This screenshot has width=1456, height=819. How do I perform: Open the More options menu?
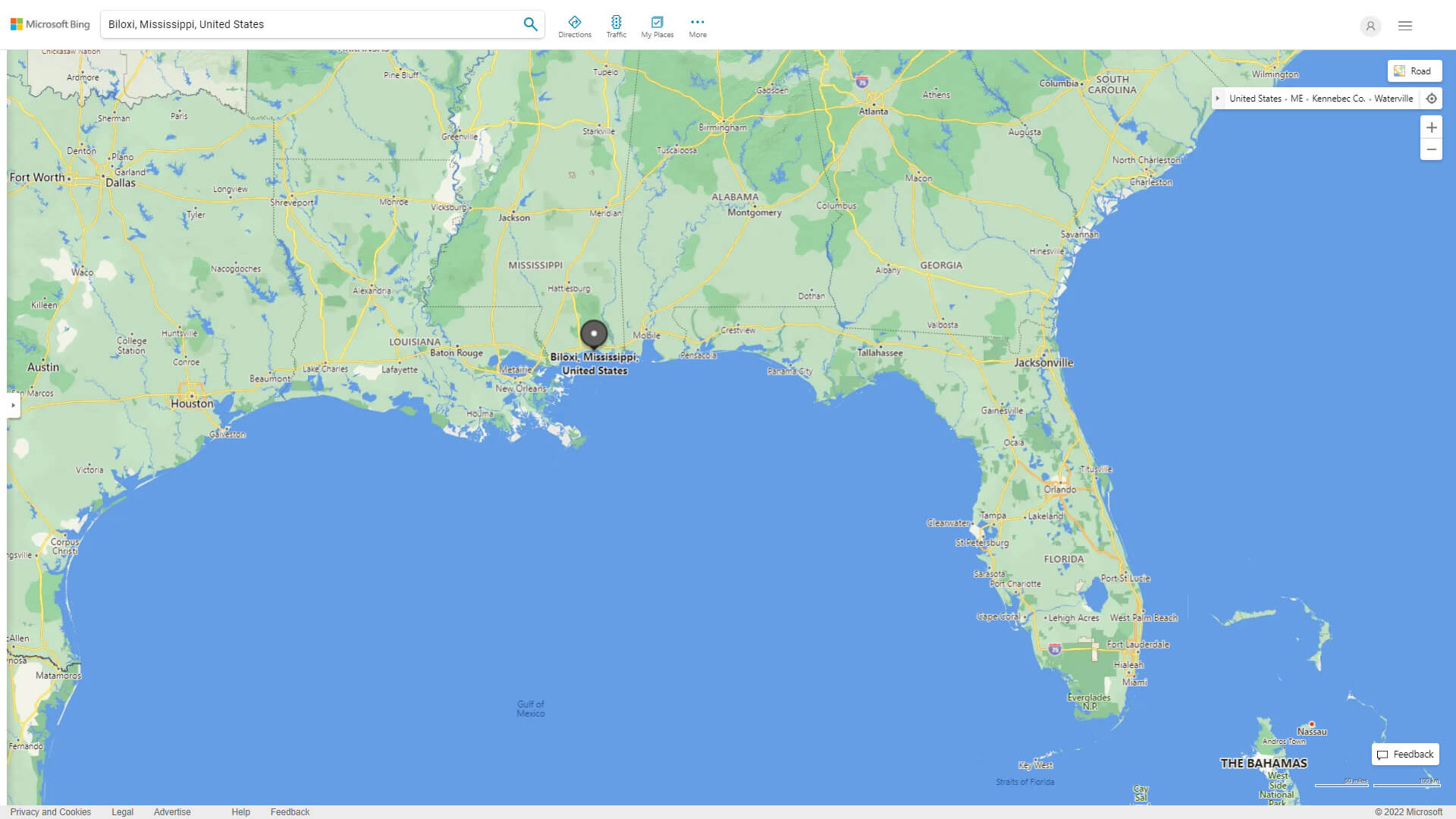click(697, 26)
